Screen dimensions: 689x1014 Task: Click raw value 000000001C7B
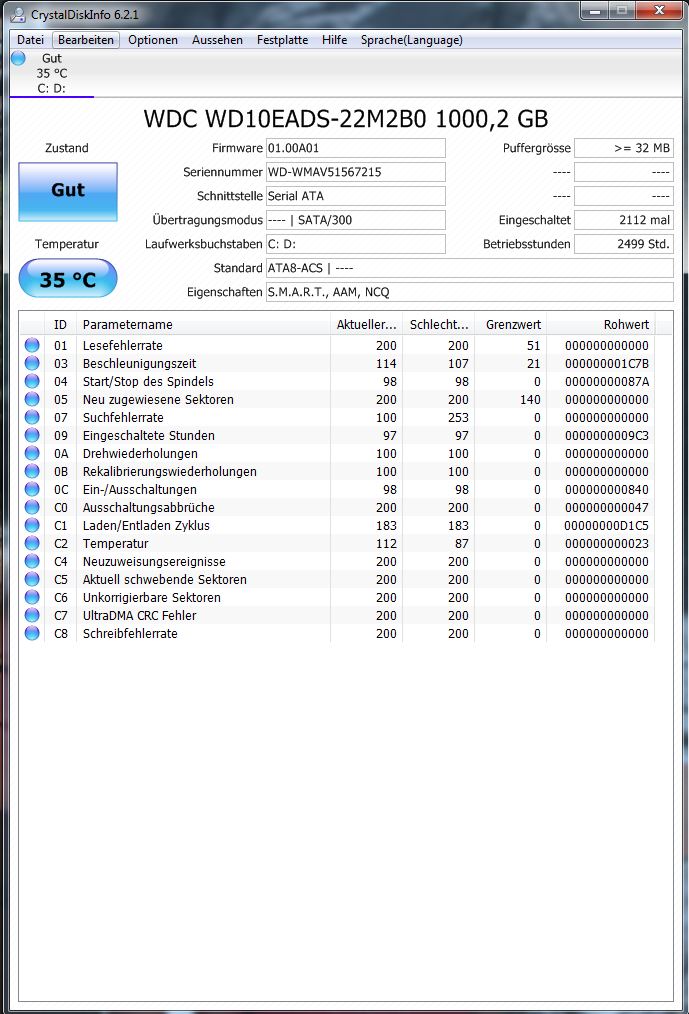click(607, 363)
